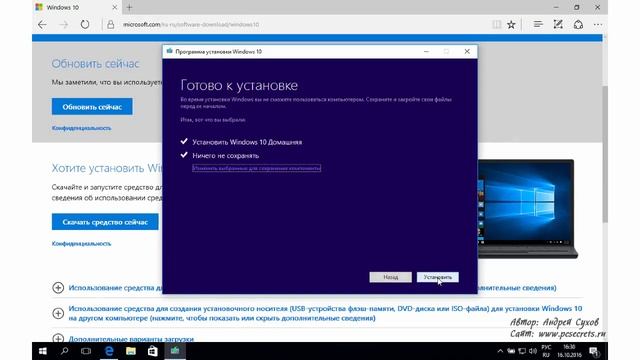Click the padlock icon in address bar

point(111,24)
